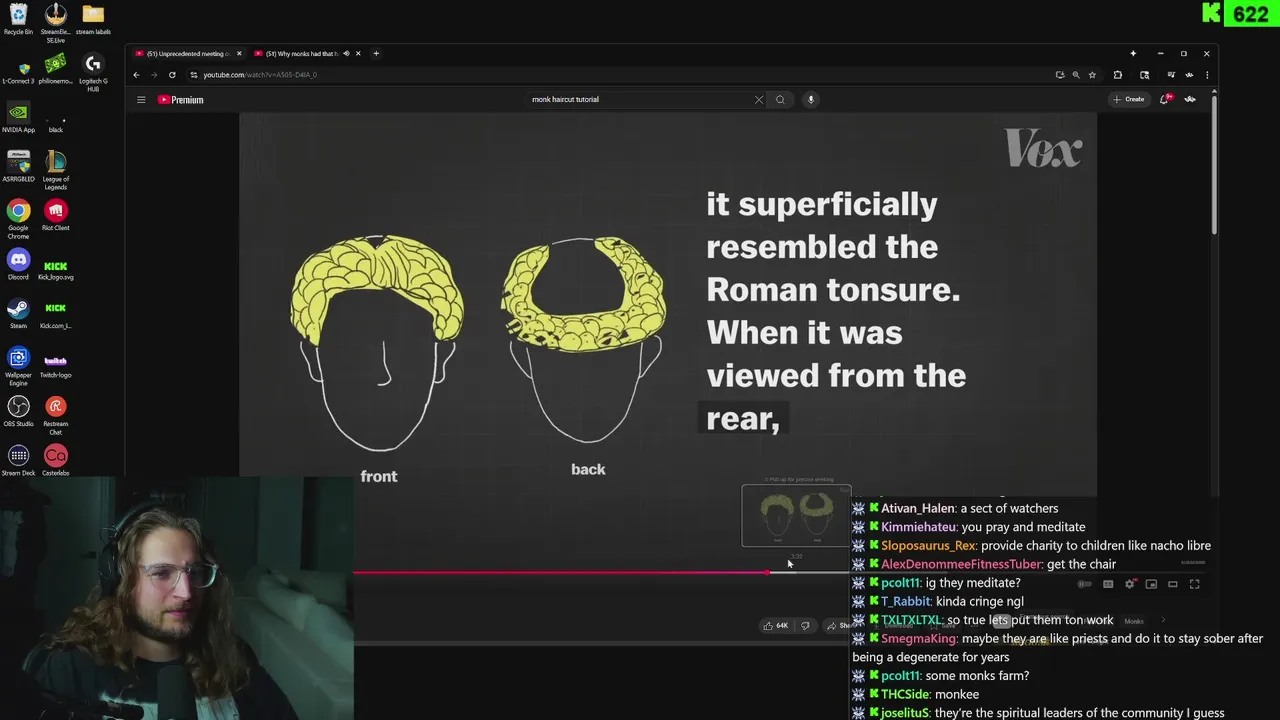Reload the YouTube page
This screenshot has width=1280, height=720.
point(172,75)
